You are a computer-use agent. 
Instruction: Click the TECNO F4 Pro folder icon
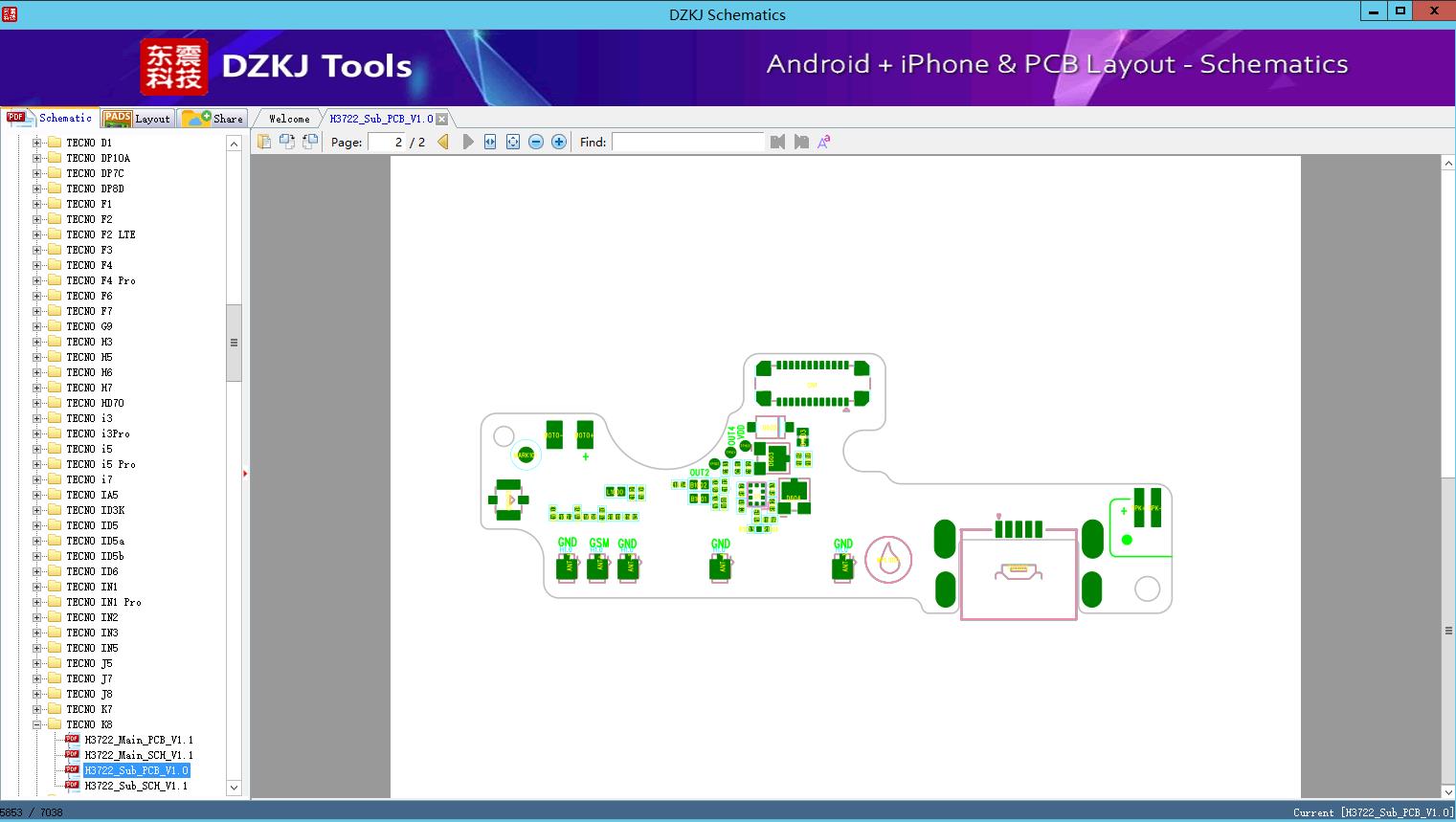click(55, 280)
